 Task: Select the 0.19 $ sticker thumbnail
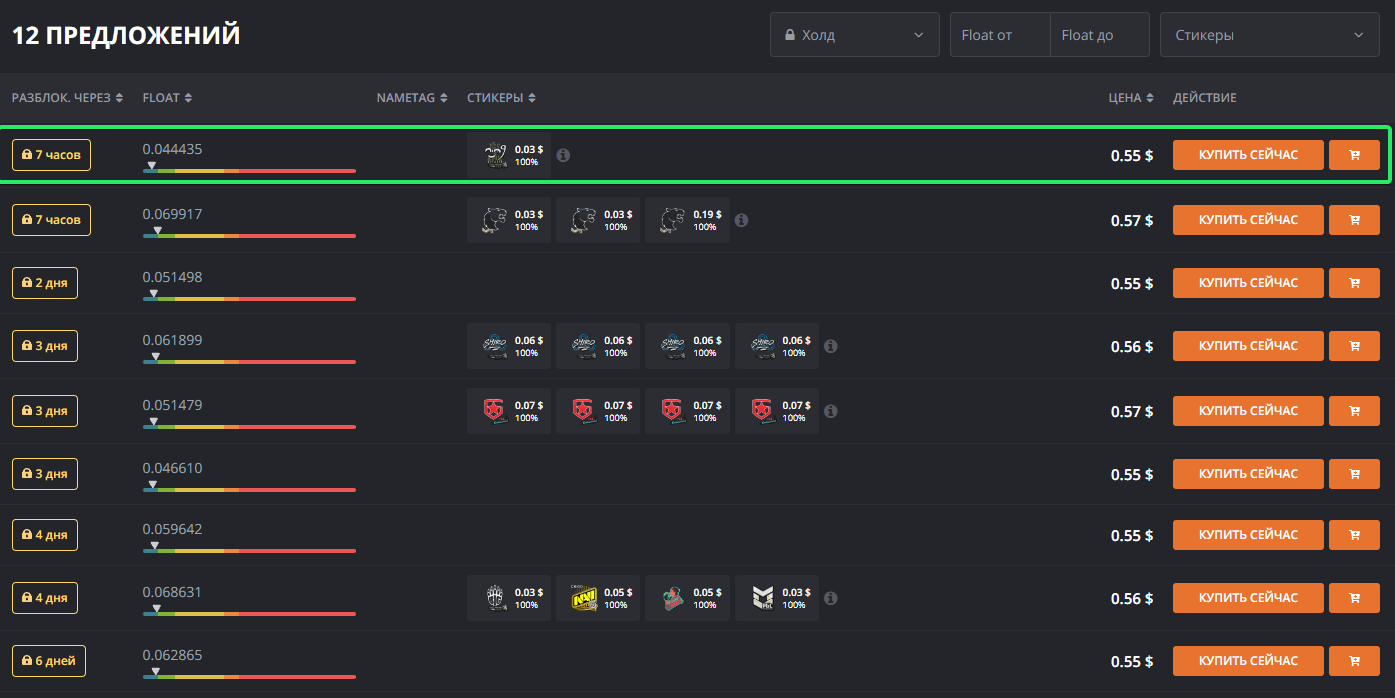(x=687, y=220)
